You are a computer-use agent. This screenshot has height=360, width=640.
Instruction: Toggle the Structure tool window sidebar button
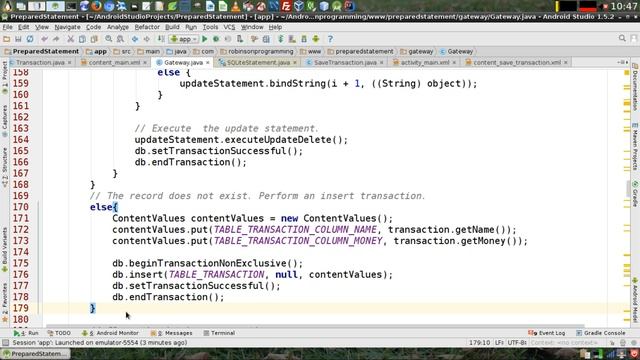[x=4, y=167]
